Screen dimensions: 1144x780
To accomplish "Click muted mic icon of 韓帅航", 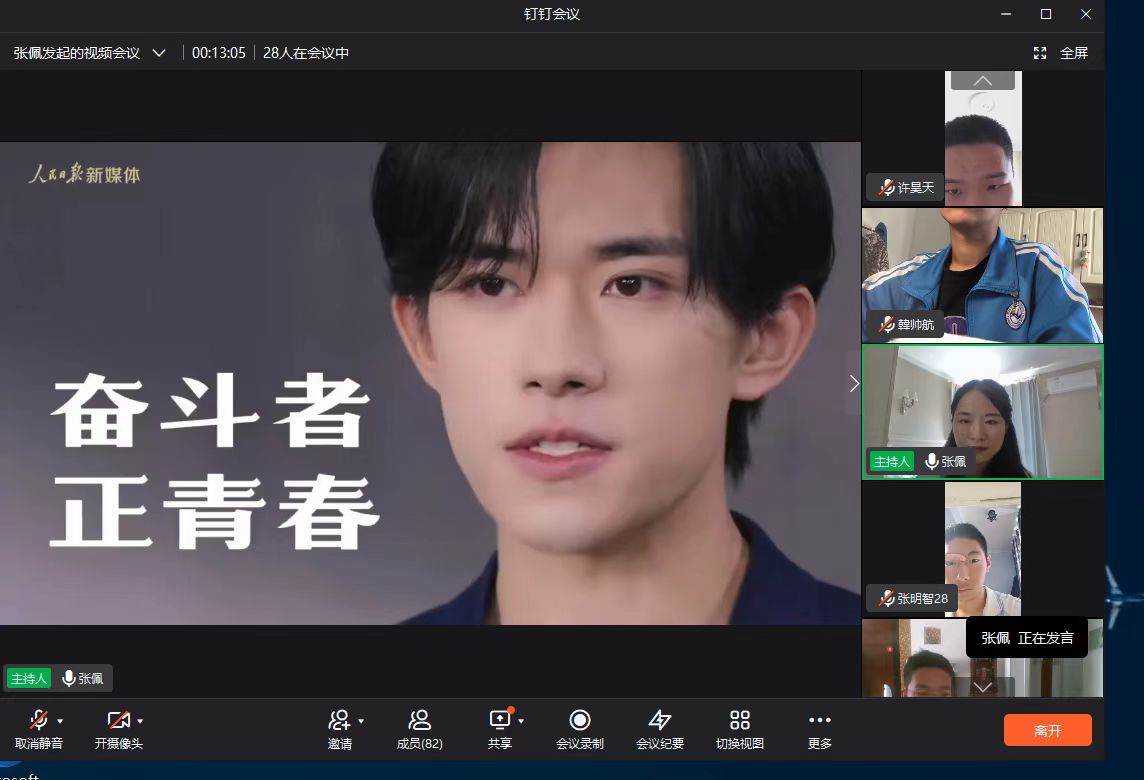I will 886,324.
